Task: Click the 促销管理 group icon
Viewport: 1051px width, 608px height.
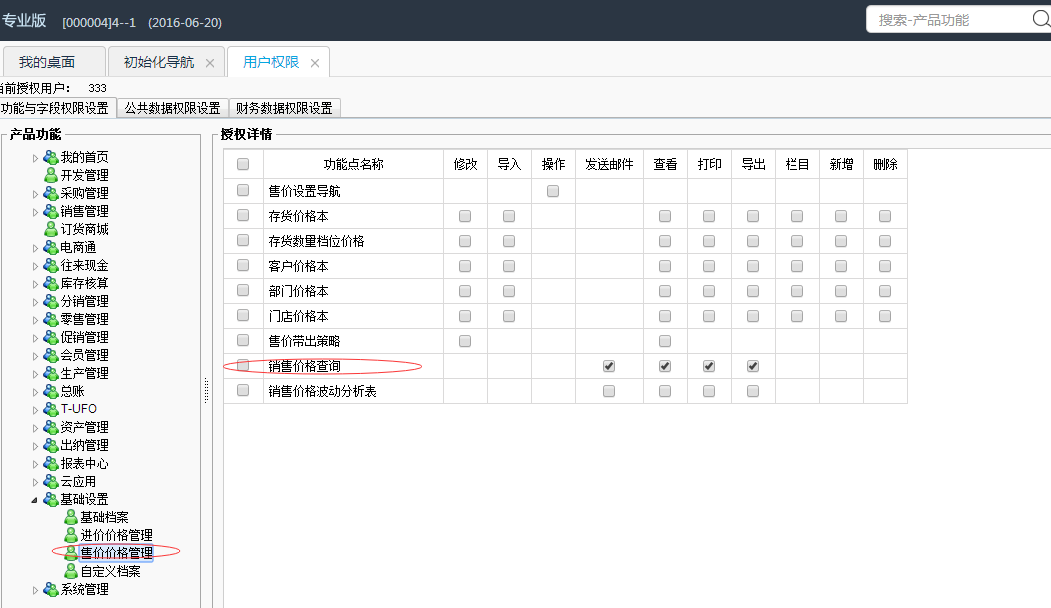Action: 50,337
